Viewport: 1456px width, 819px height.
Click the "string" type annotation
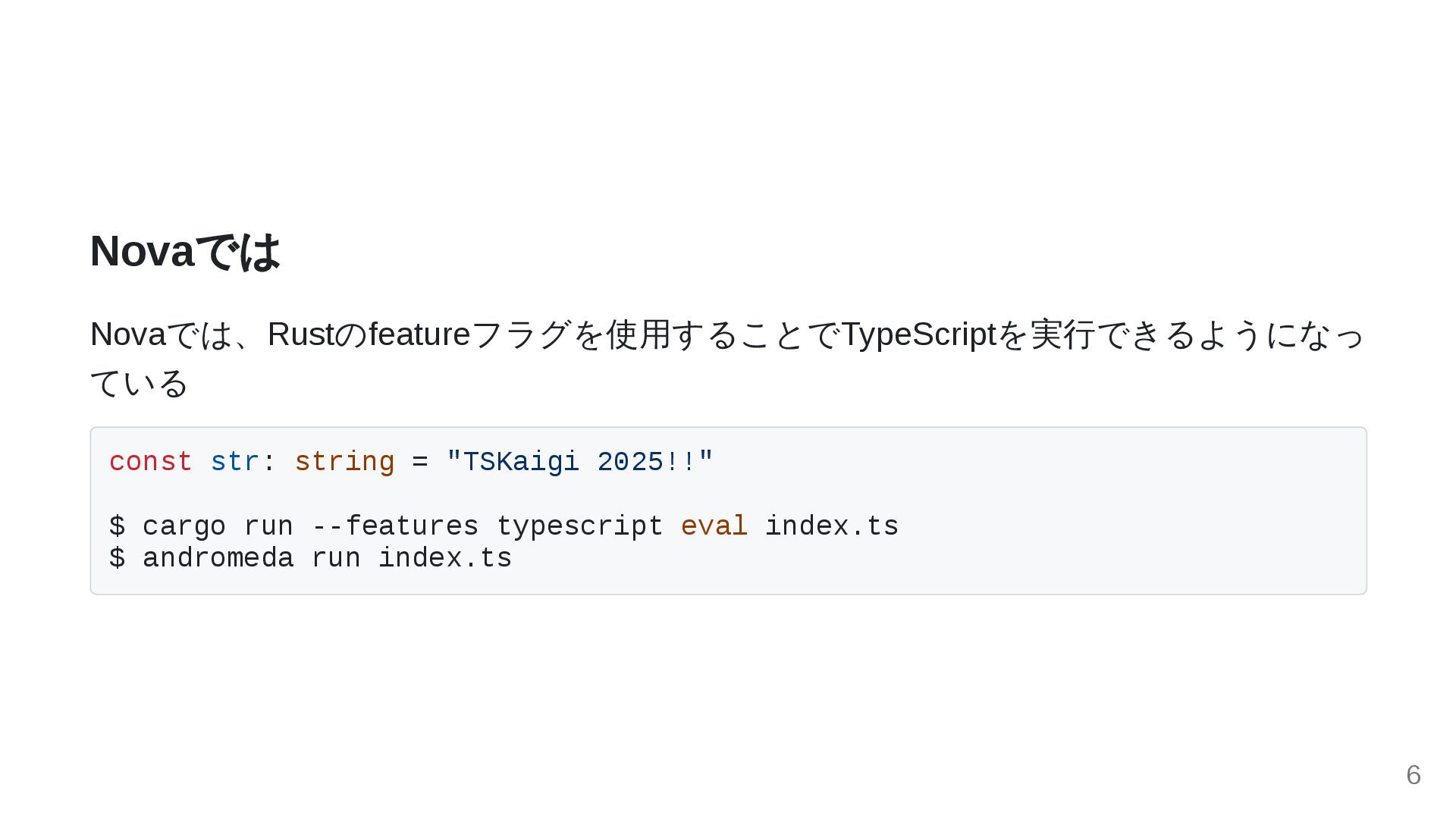click(344, 462)
